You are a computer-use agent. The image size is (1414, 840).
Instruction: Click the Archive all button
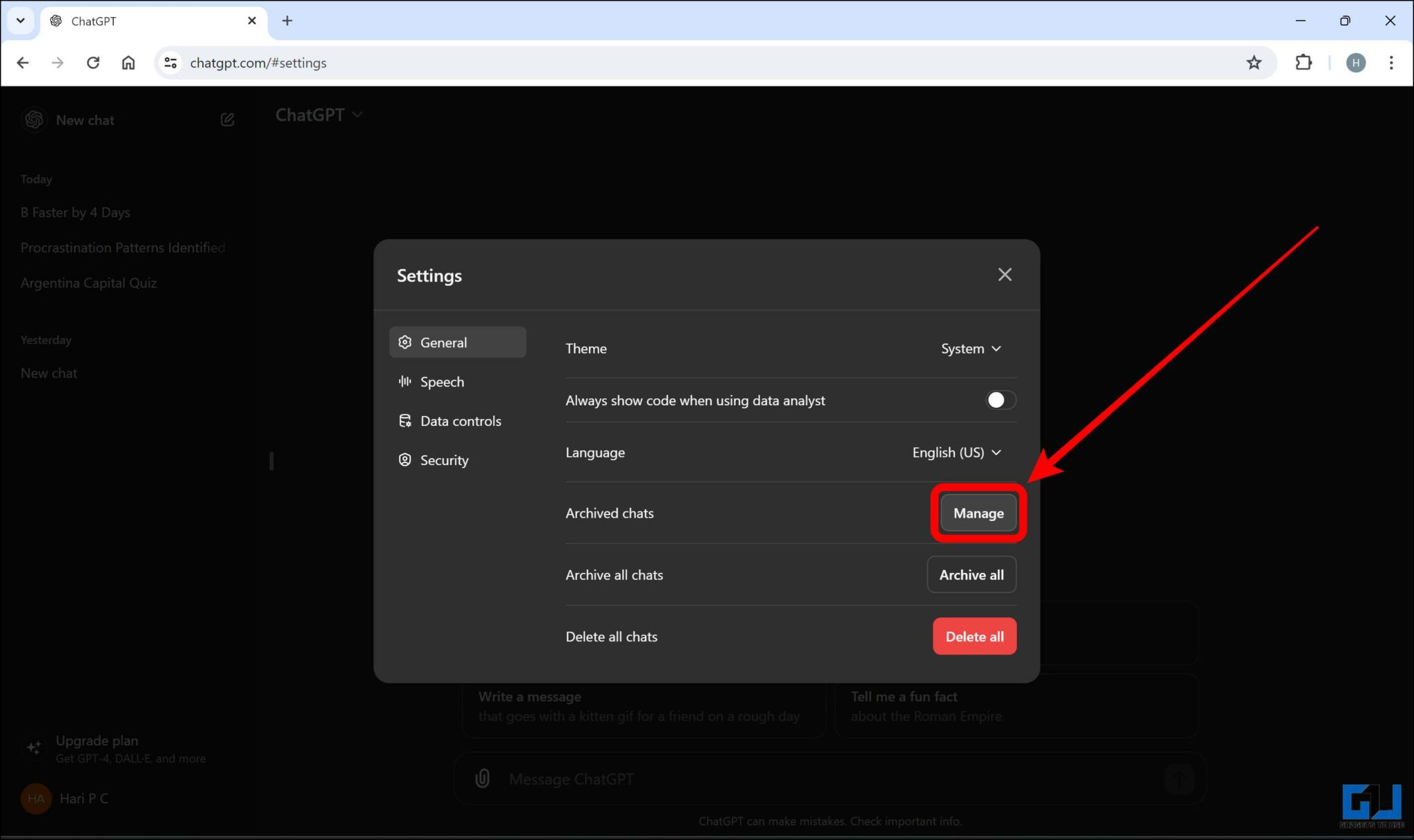point(971,574)
